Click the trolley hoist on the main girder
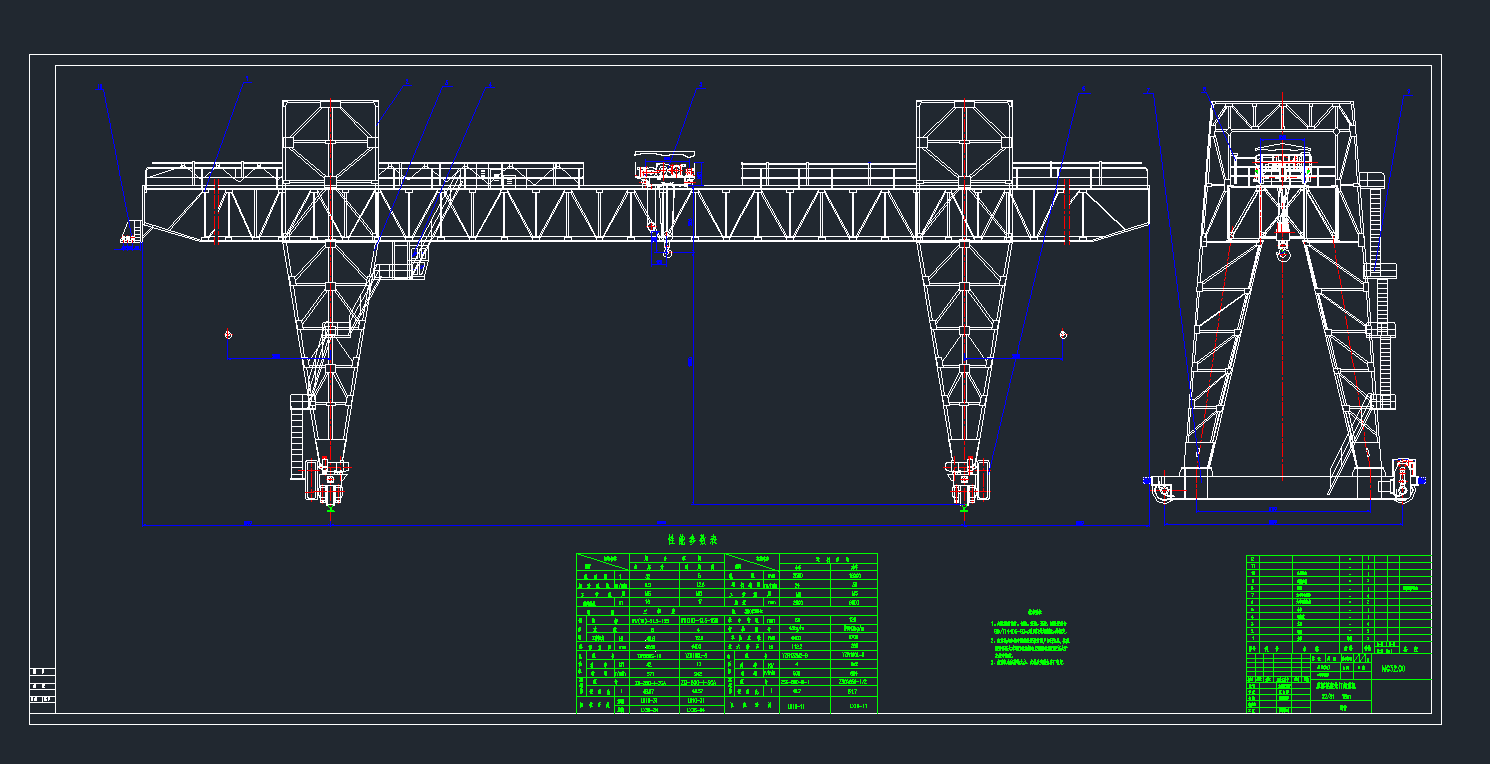The image size is (1490, 764). click(665, 168)
